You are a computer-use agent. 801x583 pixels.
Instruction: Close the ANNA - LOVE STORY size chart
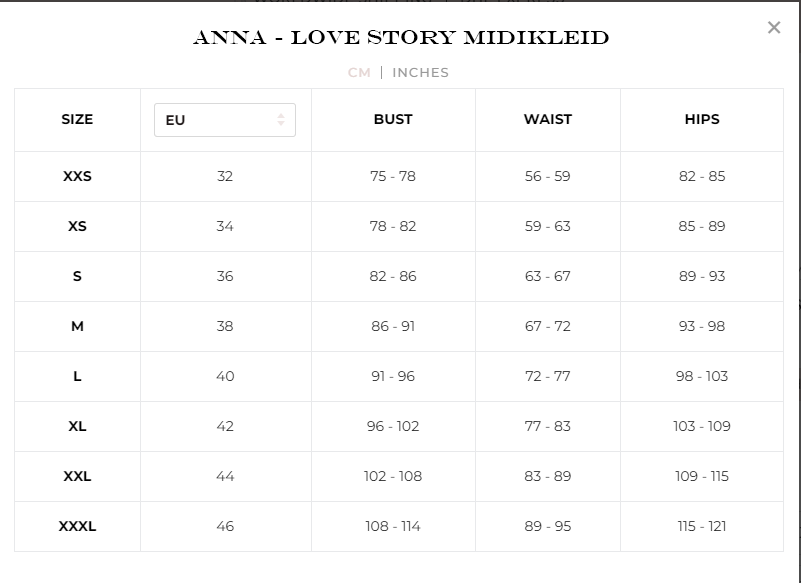coord(774,28)
